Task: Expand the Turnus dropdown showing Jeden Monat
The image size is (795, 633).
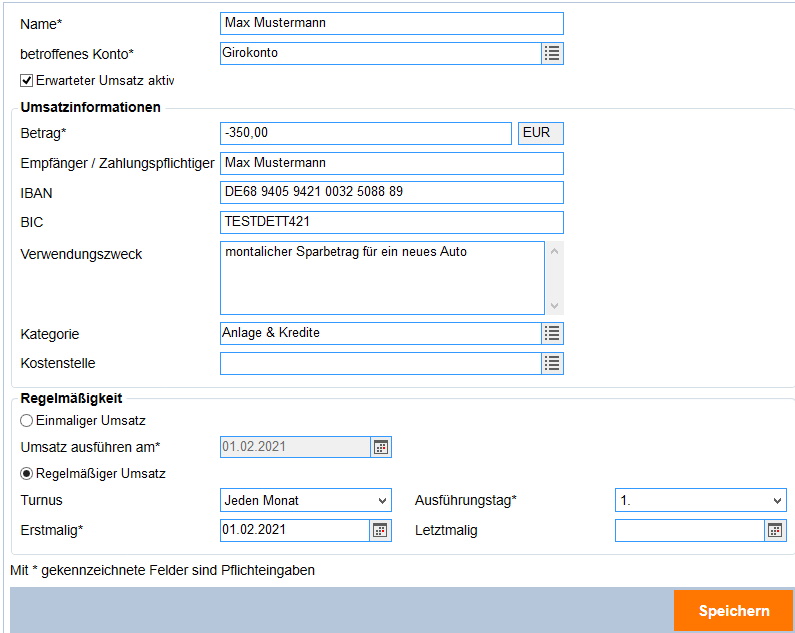Action: 305,500
